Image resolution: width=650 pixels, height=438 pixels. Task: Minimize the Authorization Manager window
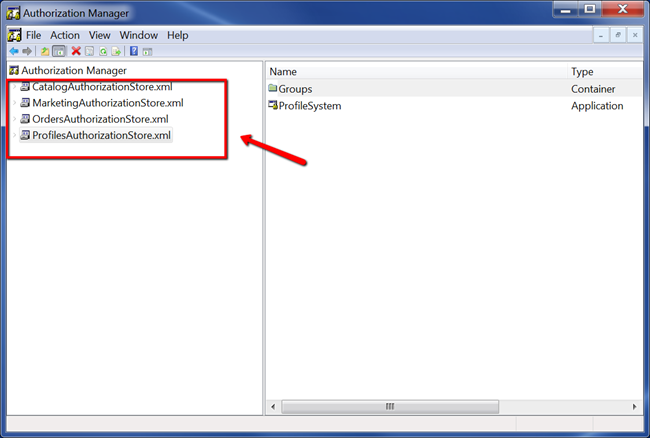pyautogui.click(x=565, y=10)
